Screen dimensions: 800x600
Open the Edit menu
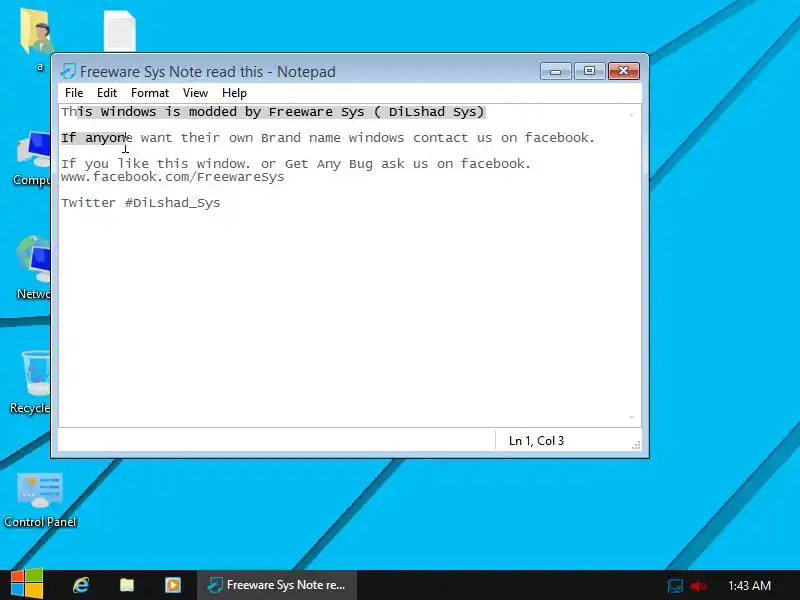click(107, 93)
